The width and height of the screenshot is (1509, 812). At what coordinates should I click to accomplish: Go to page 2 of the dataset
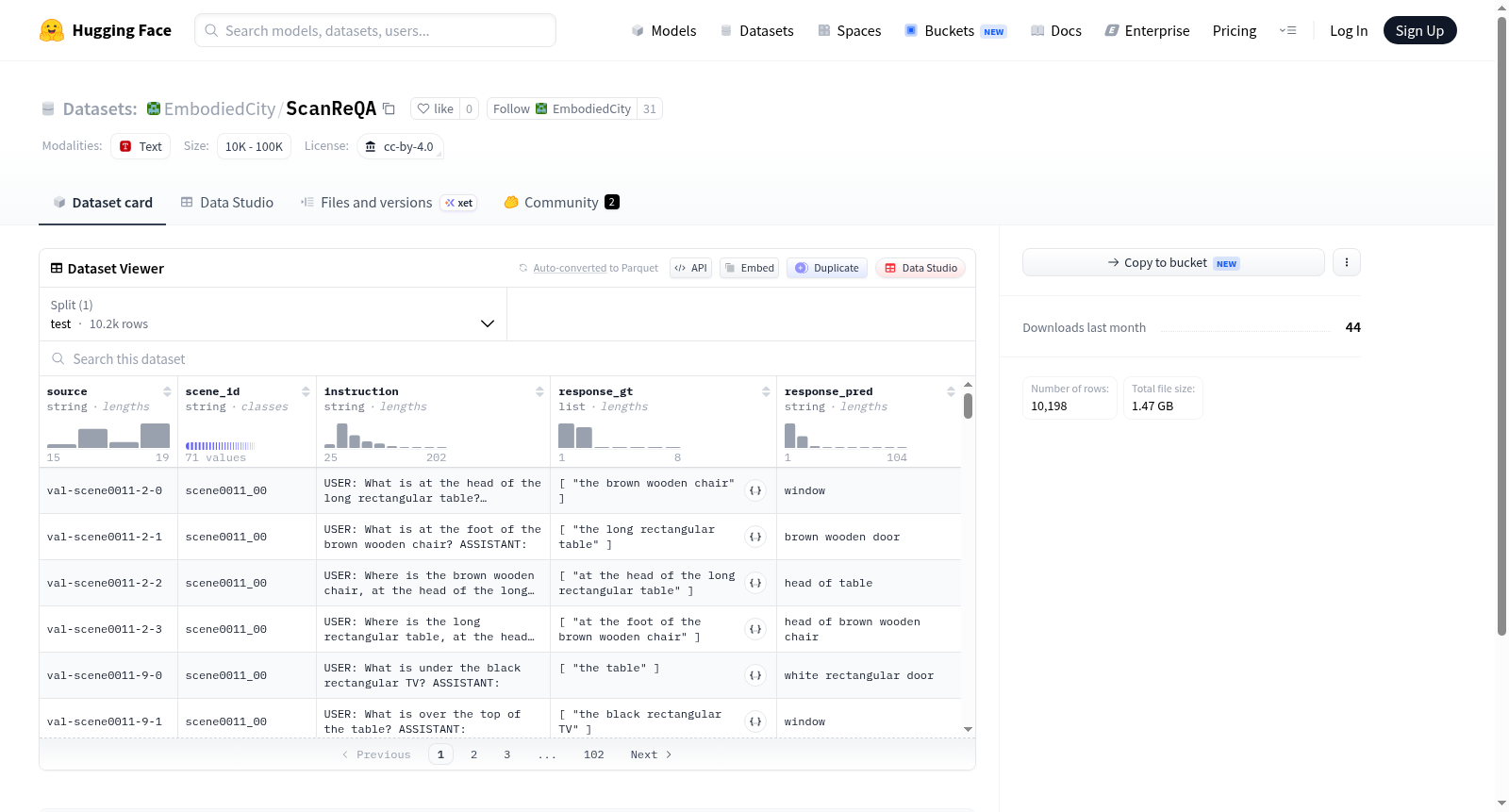click(473, 754)
